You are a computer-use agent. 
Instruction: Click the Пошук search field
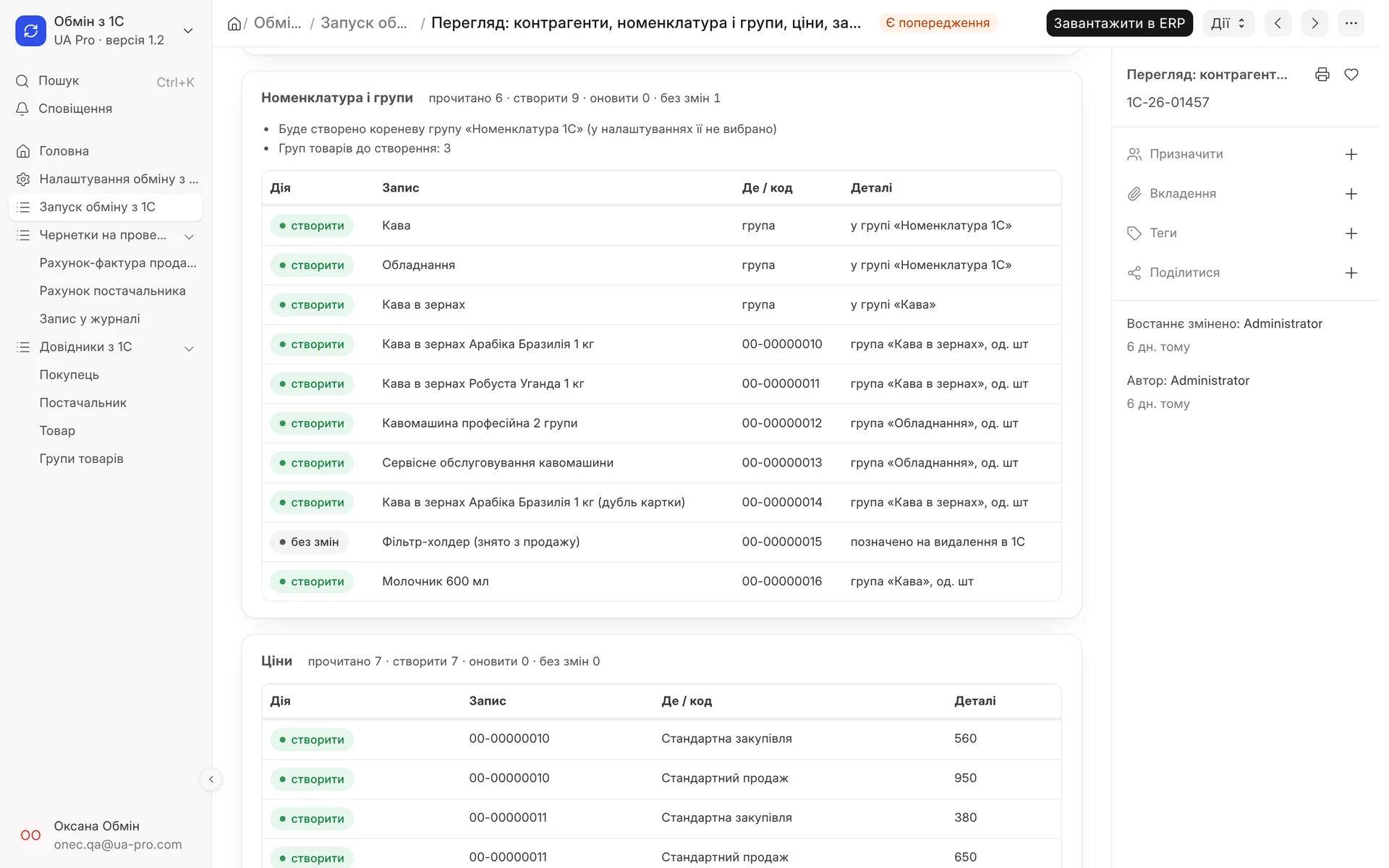click(x=106, y=81)
